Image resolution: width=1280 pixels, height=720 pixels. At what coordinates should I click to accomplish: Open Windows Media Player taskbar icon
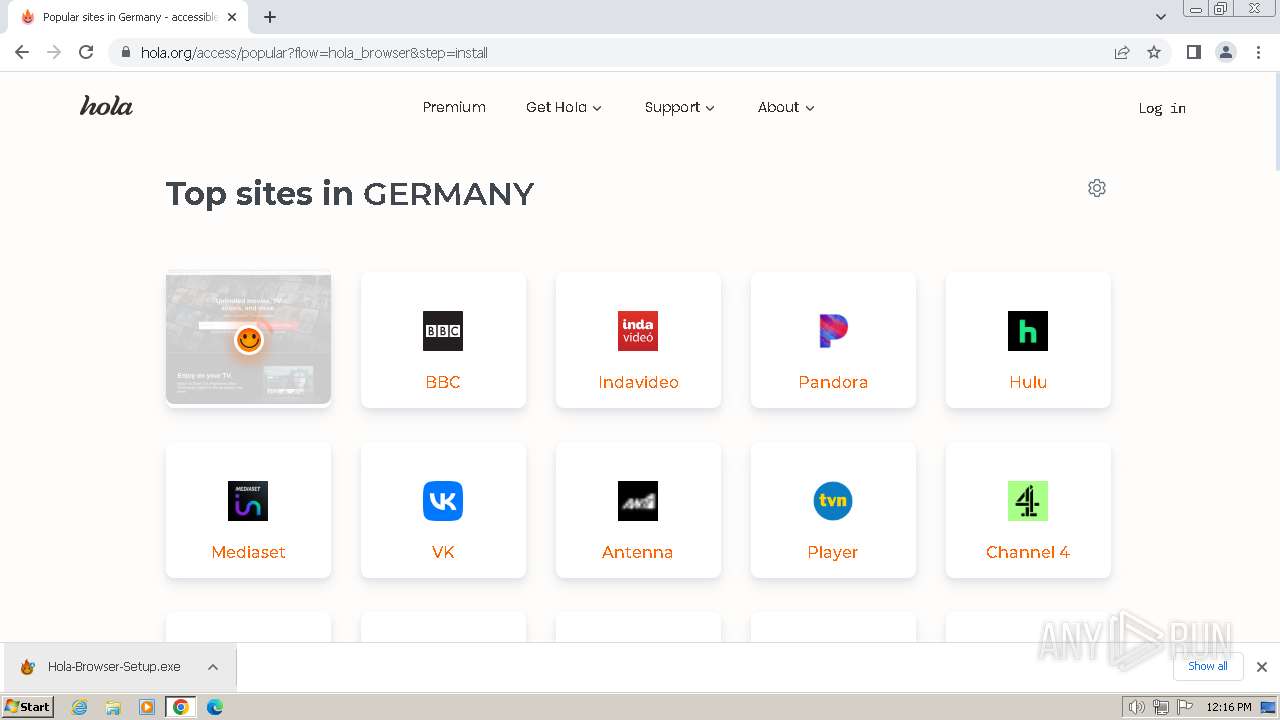147,707
